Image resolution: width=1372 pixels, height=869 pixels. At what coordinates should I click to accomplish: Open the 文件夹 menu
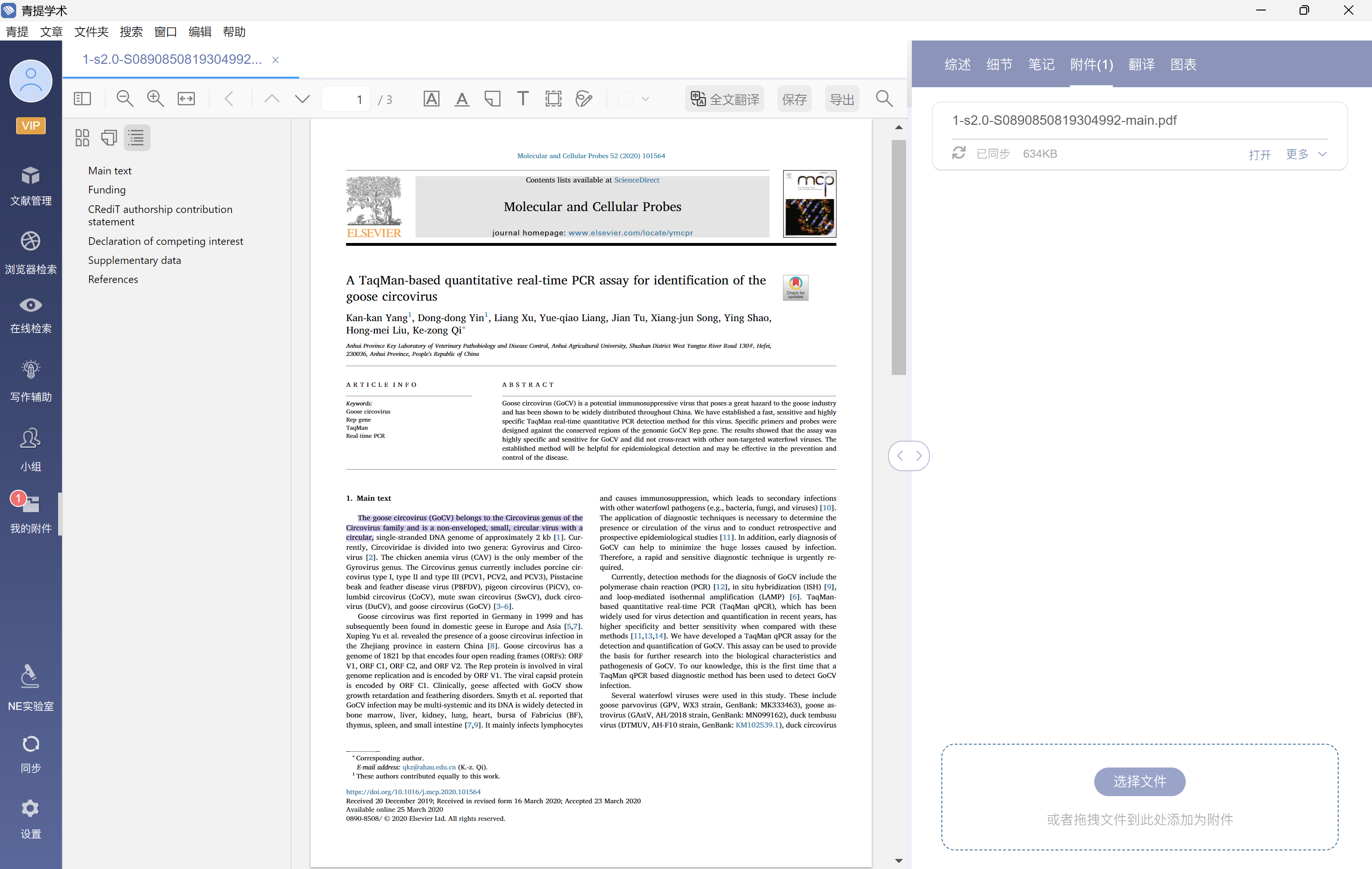91,32
